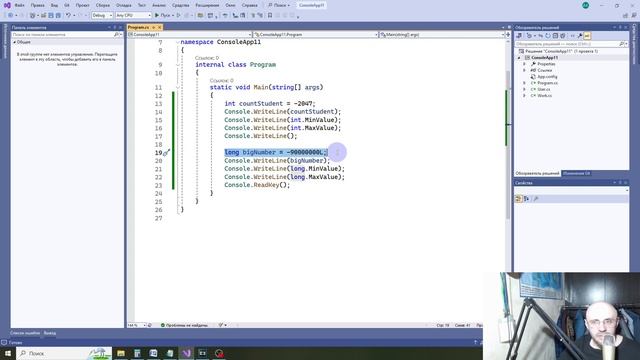Select App.config in Solution Explorer
Screen dimensions: 640x360
click(547, 77)
